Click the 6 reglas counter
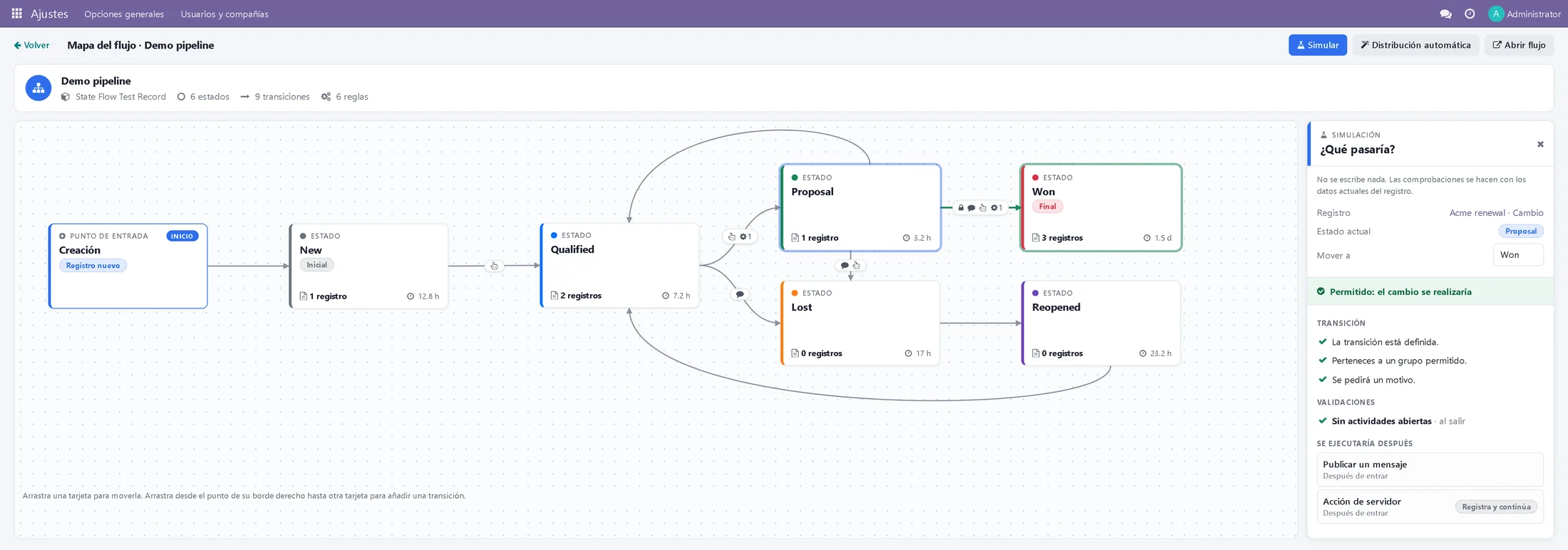This screenshot has height=550, width=1568. 345,97
